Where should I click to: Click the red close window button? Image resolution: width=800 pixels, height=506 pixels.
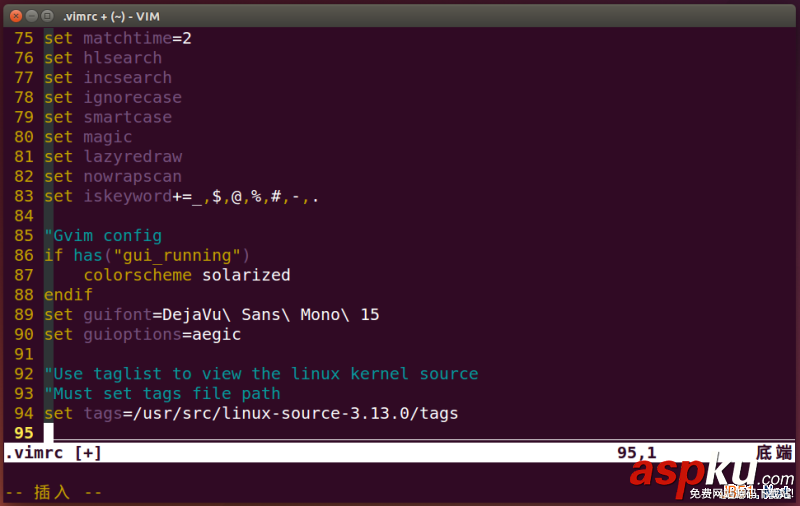pyautogui.click(x=16, y=16)
